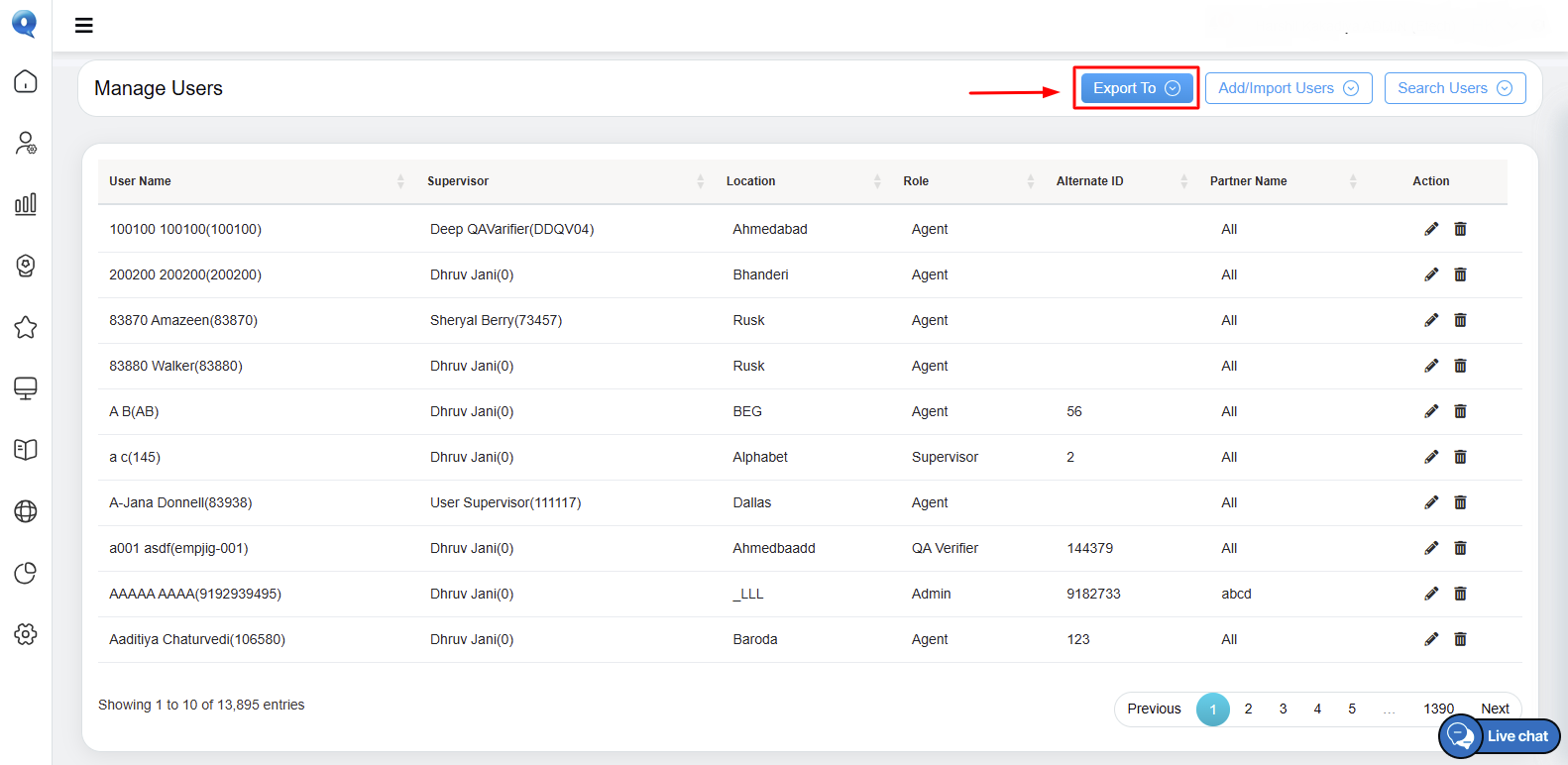Delete user AAAAA AAAA(9192939495)

click(x=1460, y=594)
